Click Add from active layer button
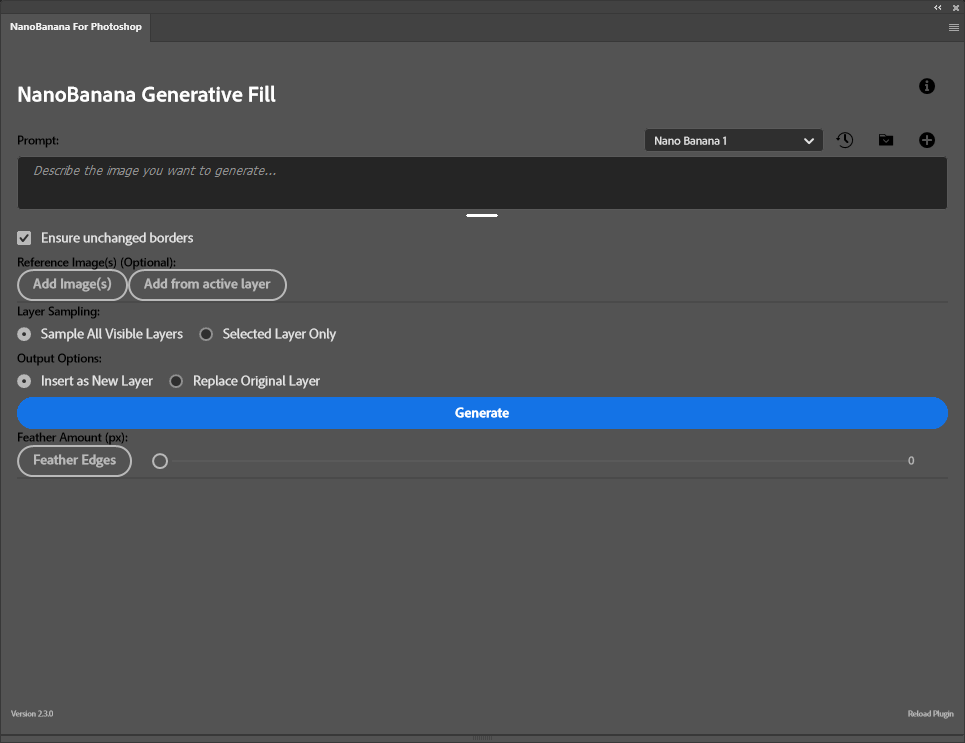 coord(207,284)
